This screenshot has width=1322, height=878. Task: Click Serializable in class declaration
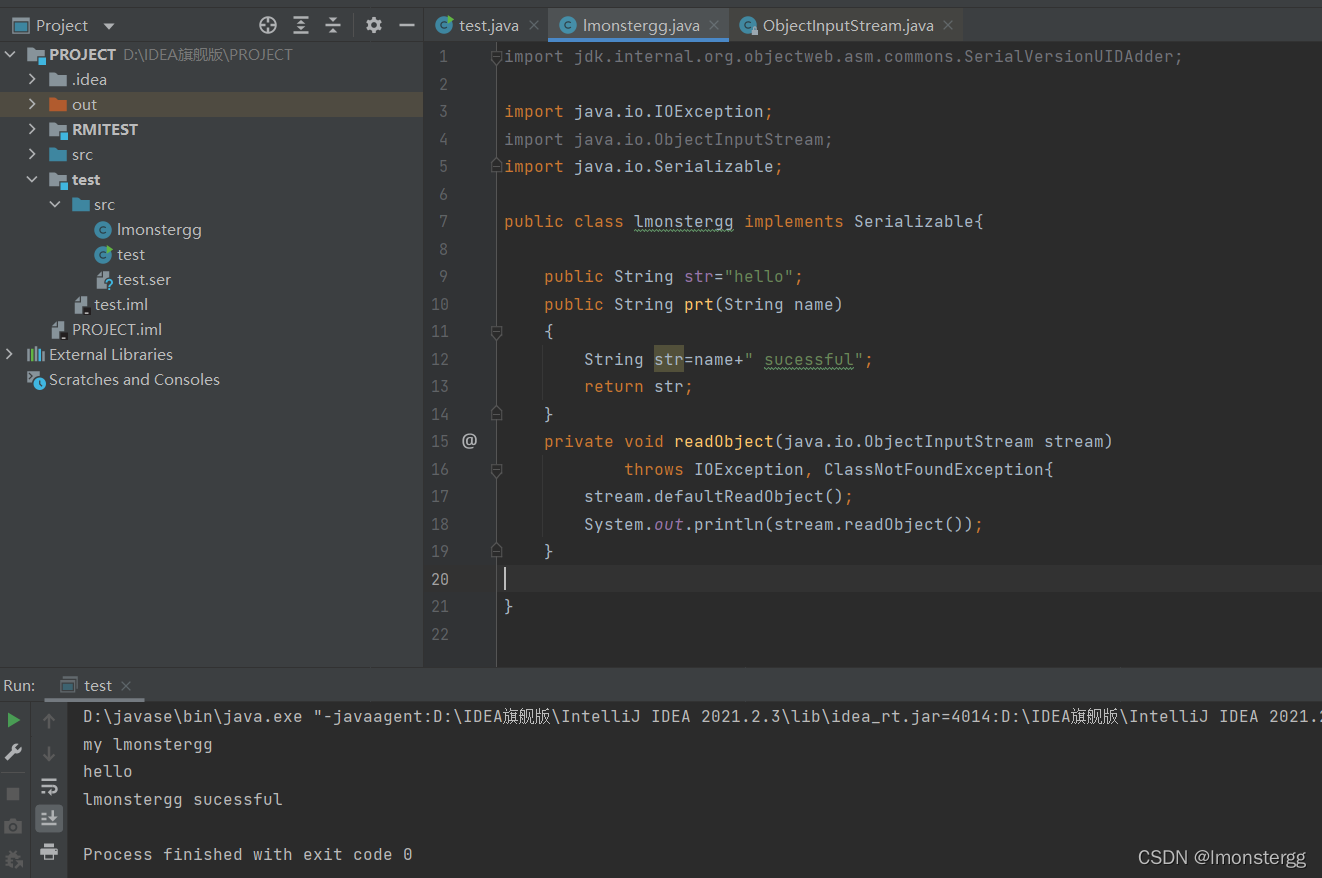914,221
